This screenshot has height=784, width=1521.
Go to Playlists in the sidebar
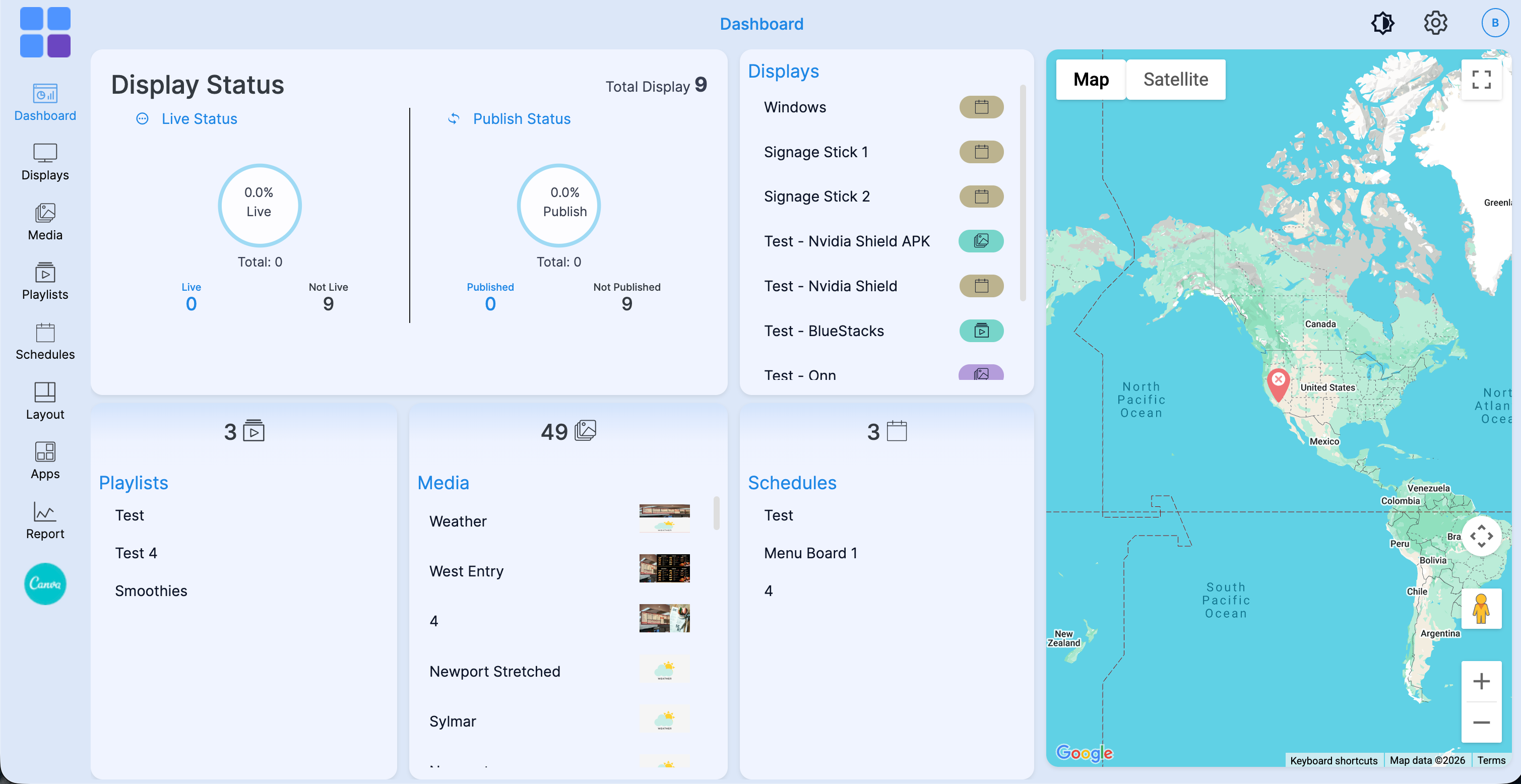coord(45,282)
